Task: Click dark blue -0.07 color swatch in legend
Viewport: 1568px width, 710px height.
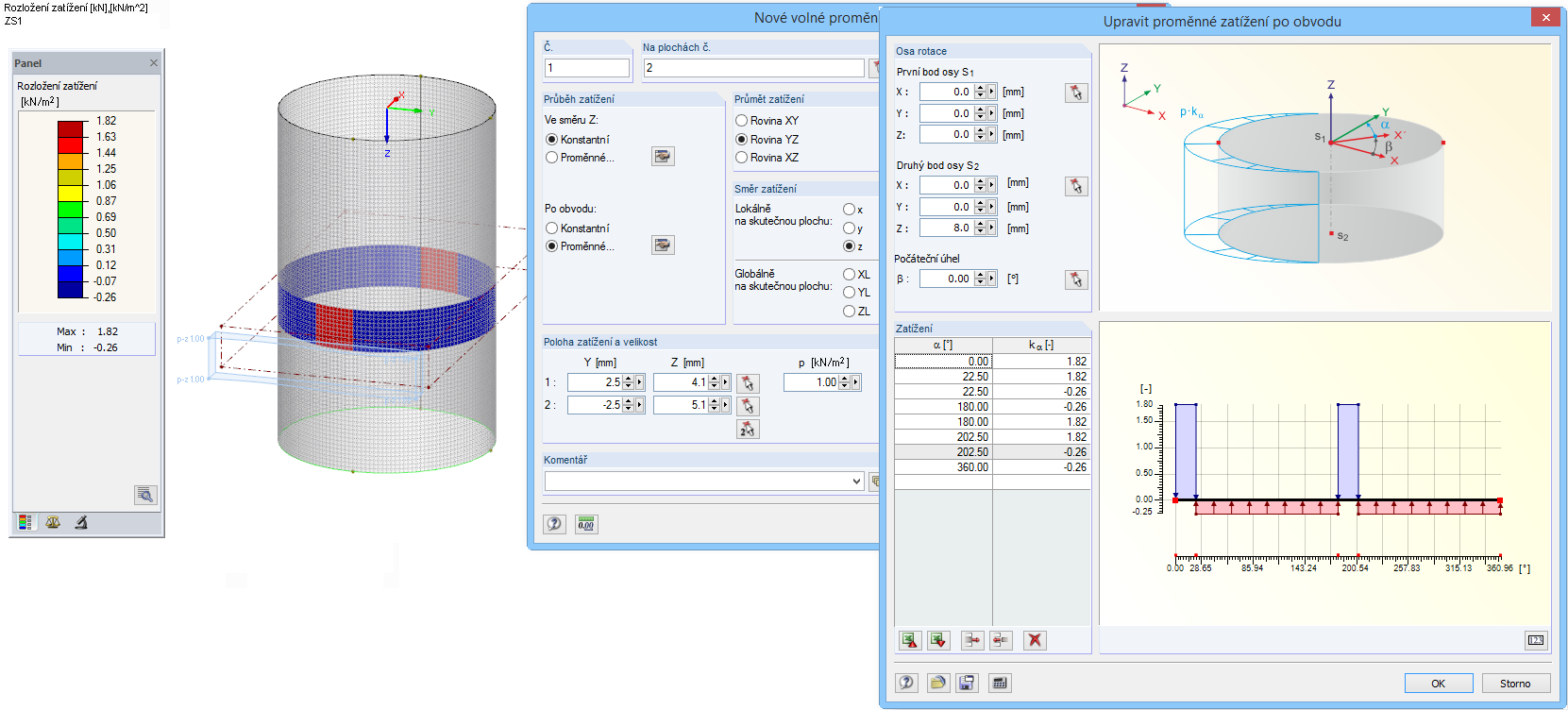Action: point(72,290)
